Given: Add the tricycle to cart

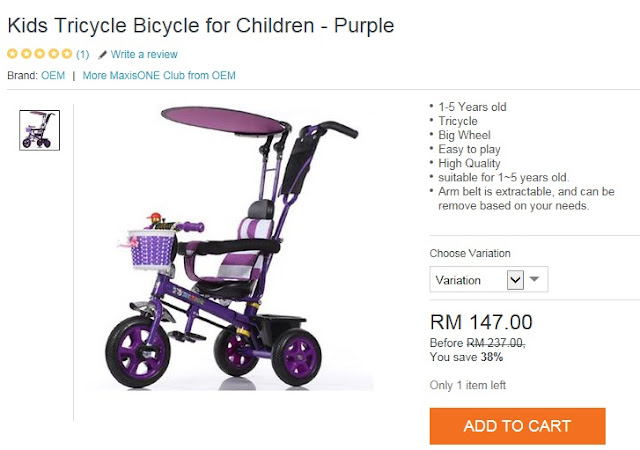Looking at the screenshot, I should [x=517, y=426].
